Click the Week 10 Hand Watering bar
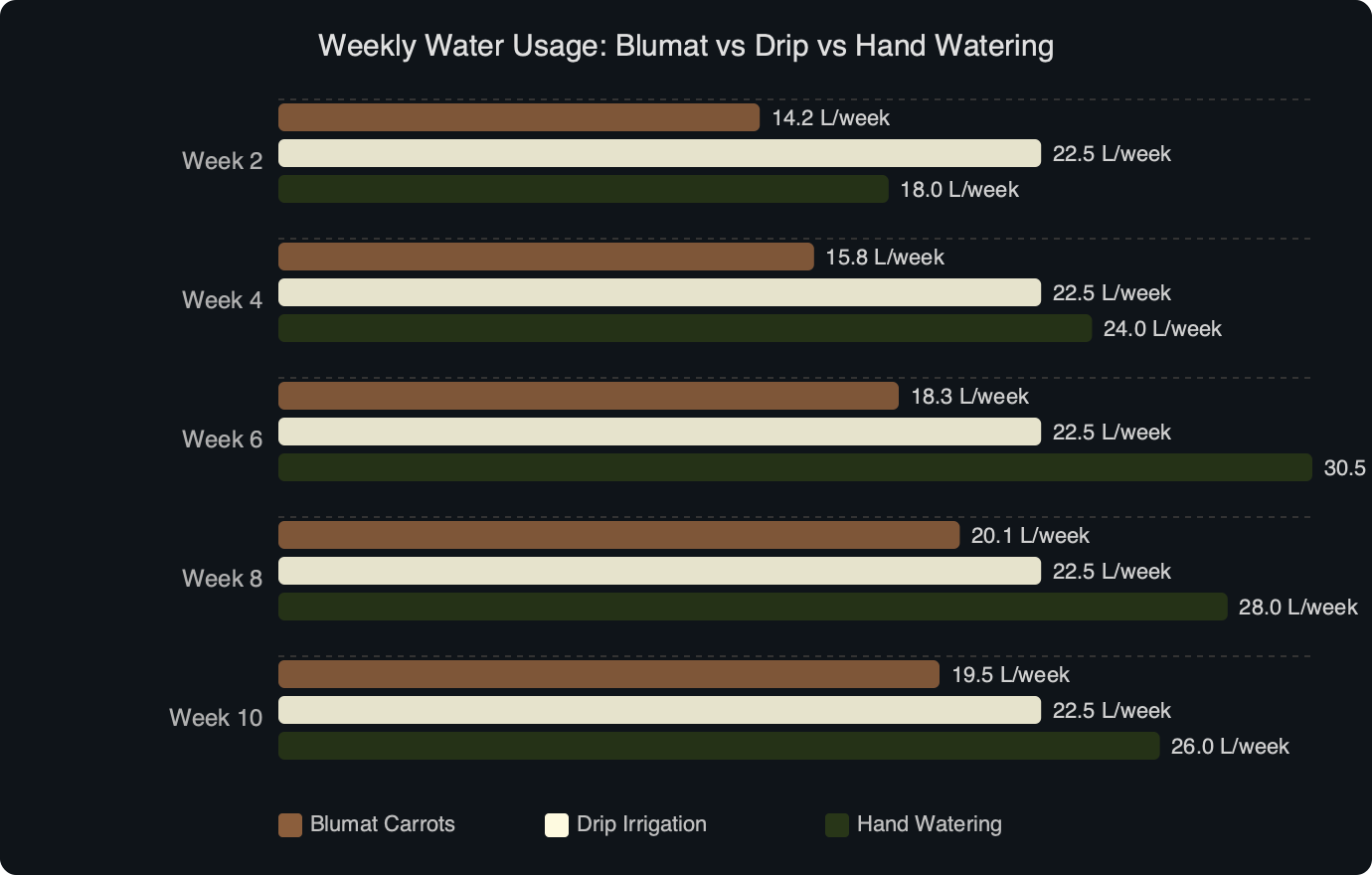Screen dimensions: 1372x875 [719, 746]
